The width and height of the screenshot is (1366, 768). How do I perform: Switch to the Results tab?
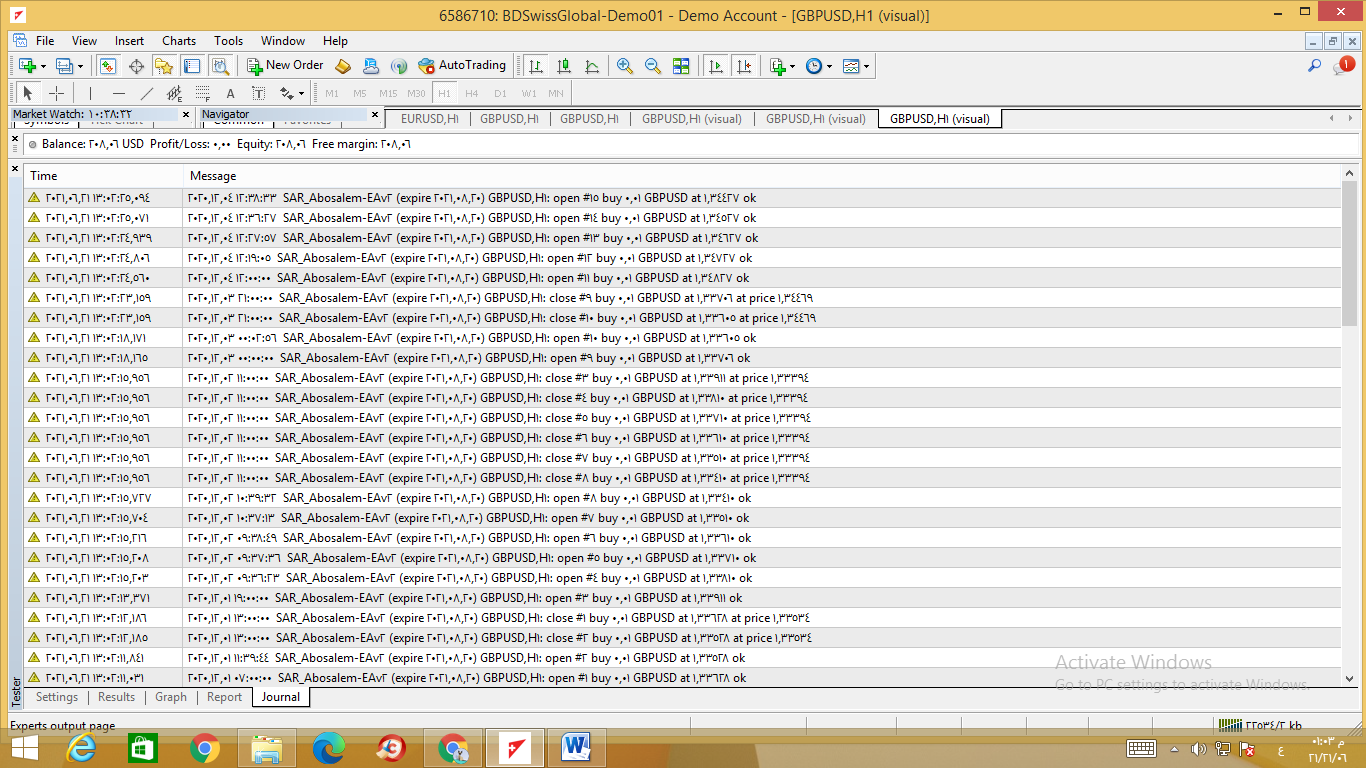pyautogui.click(x=116, y=697)
